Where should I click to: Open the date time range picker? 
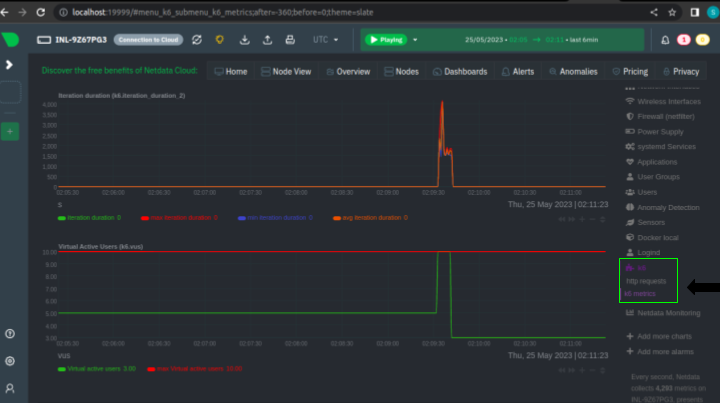531,40
